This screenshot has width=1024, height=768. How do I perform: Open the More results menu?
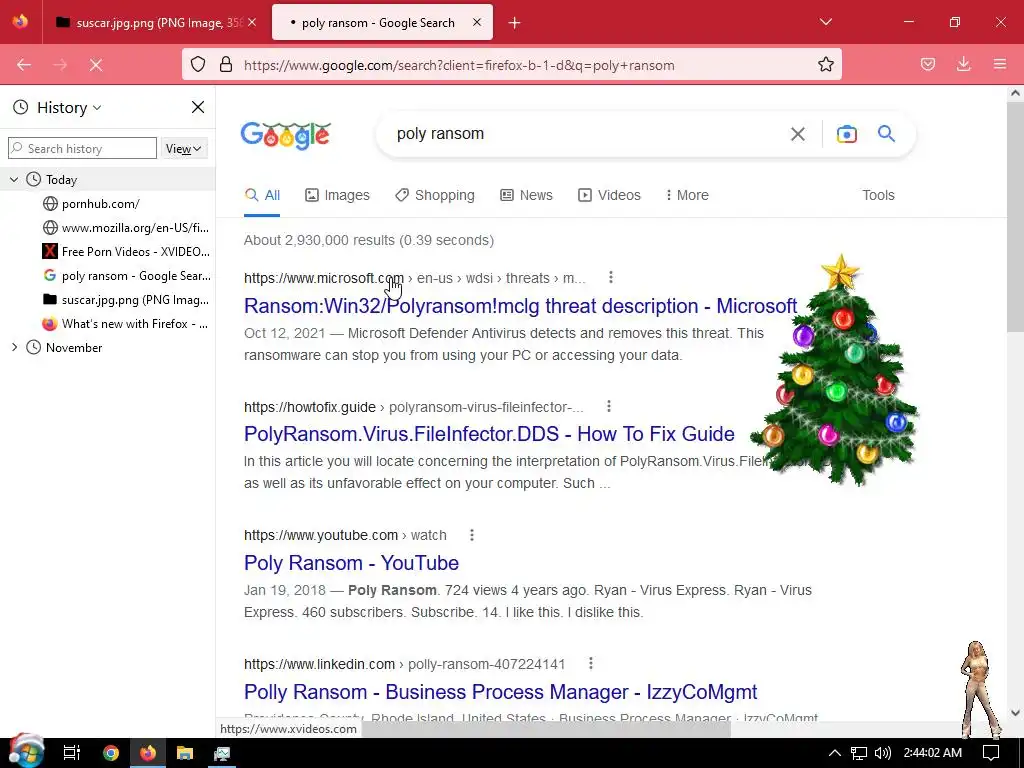[687, 195]
